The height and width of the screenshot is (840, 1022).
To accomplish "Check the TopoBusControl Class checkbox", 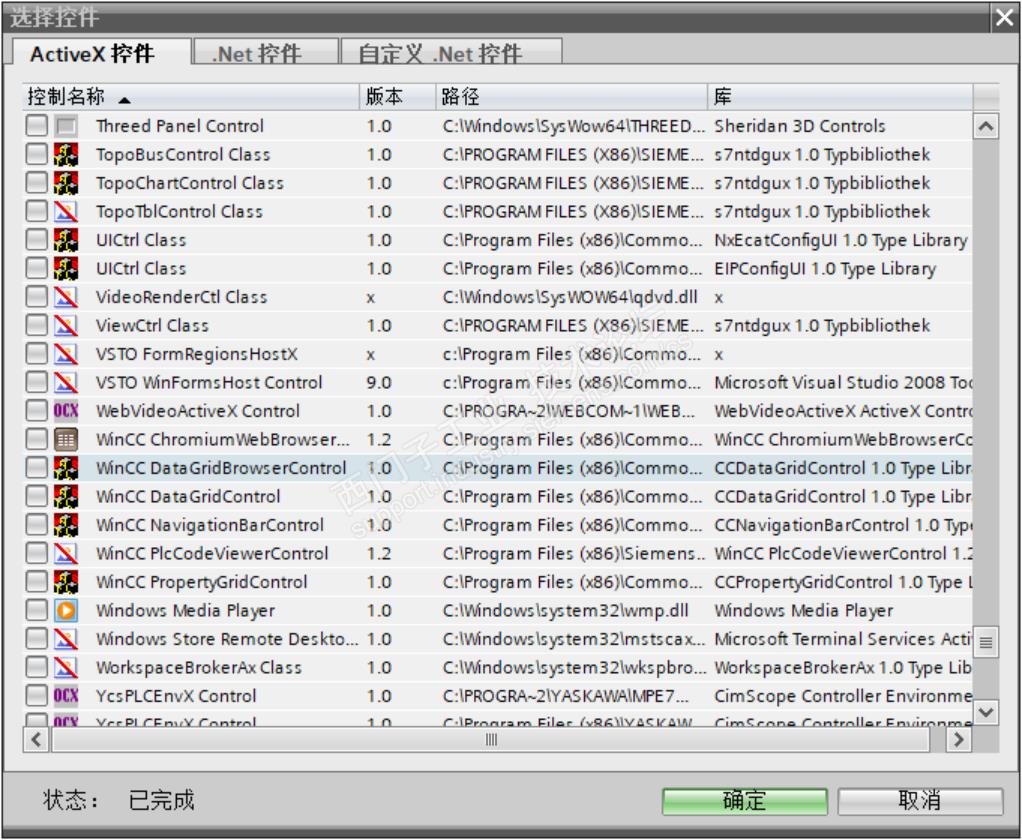I will tap(36, 154).
